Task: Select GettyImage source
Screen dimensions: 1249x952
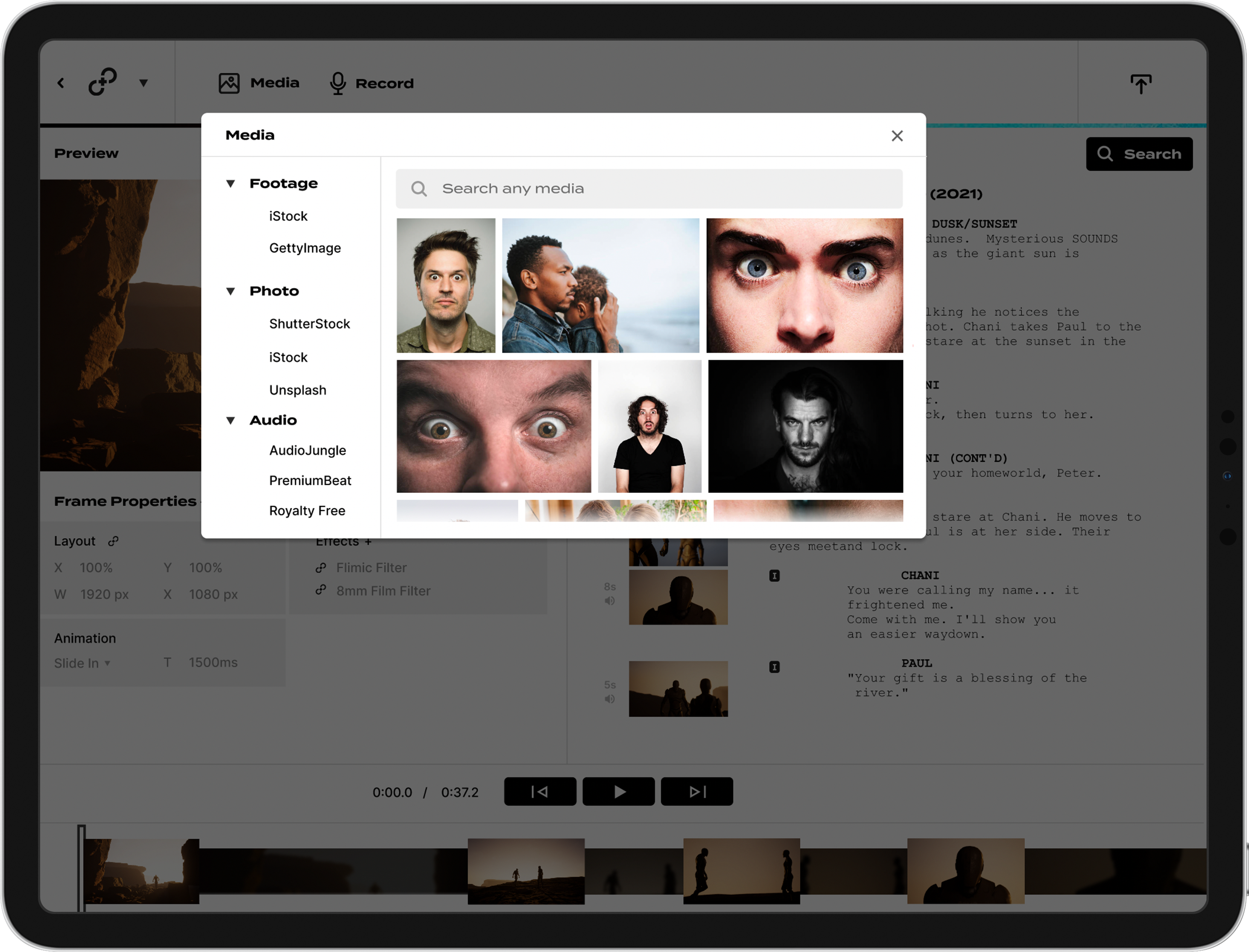Action: (305, 248)
